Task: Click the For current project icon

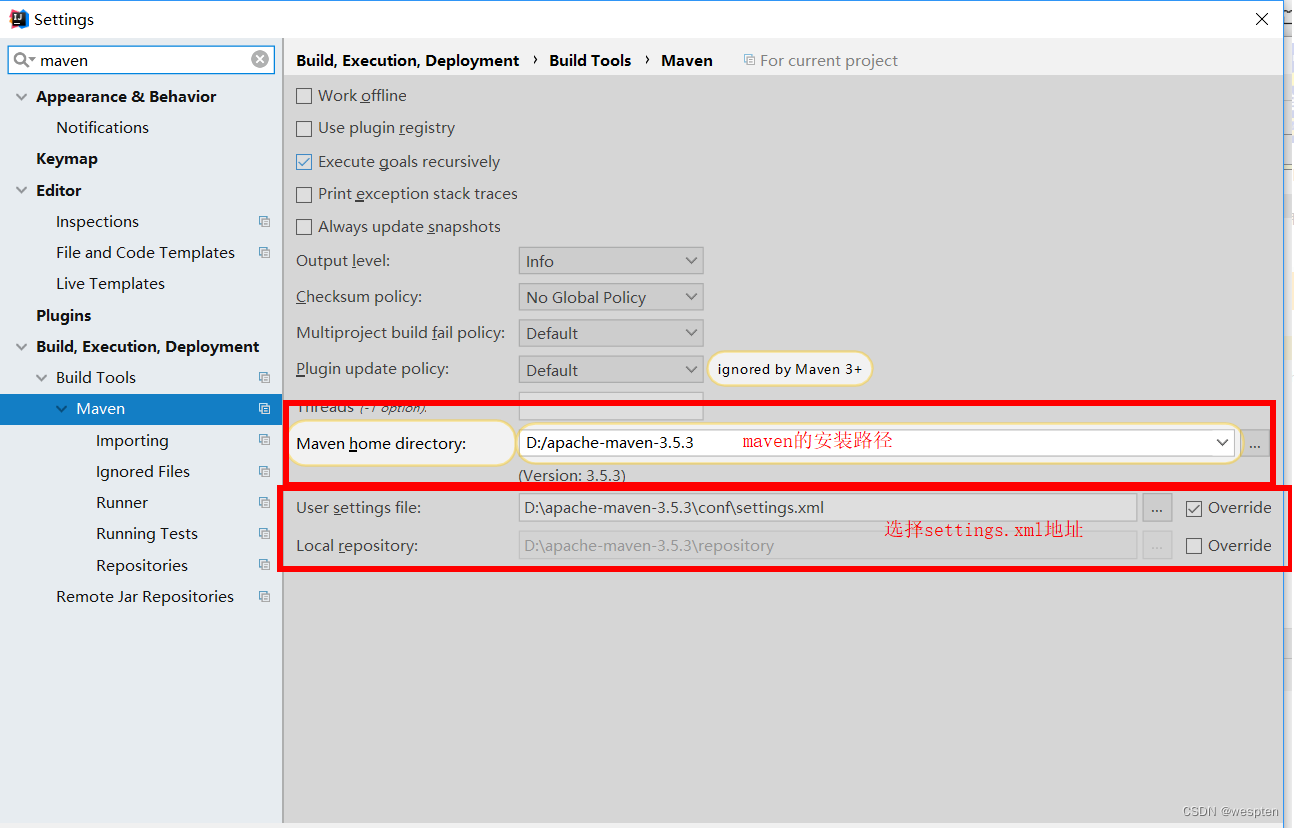Action: (749, 60)
